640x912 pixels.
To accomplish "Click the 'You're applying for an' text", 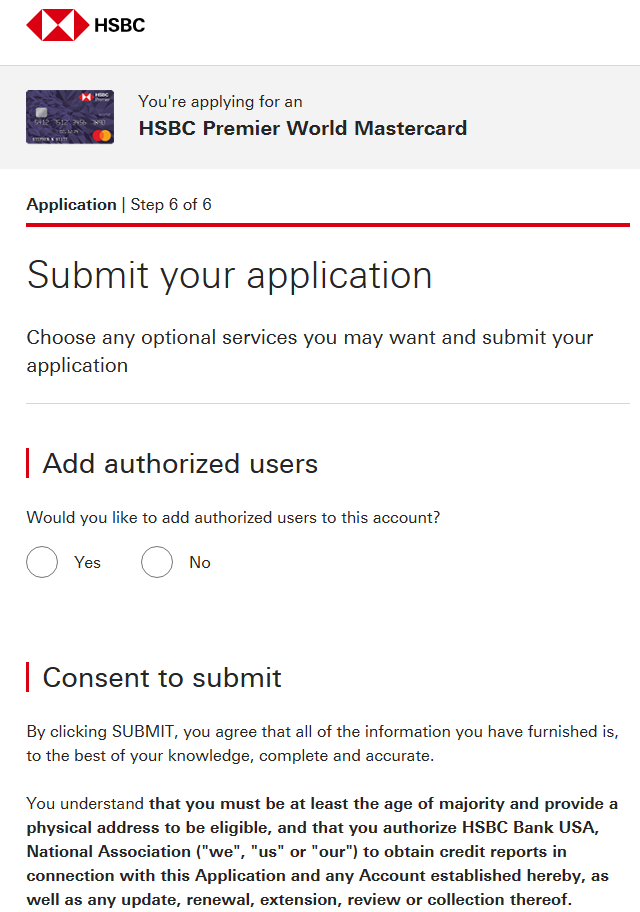I will 220,102.
